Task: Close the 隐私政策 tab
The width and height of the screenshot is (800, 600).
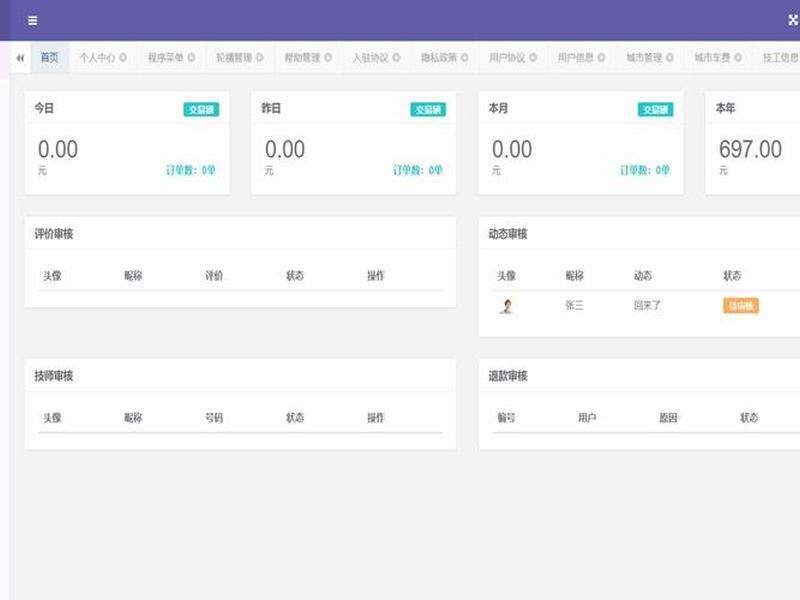Action: coord(465,58)
